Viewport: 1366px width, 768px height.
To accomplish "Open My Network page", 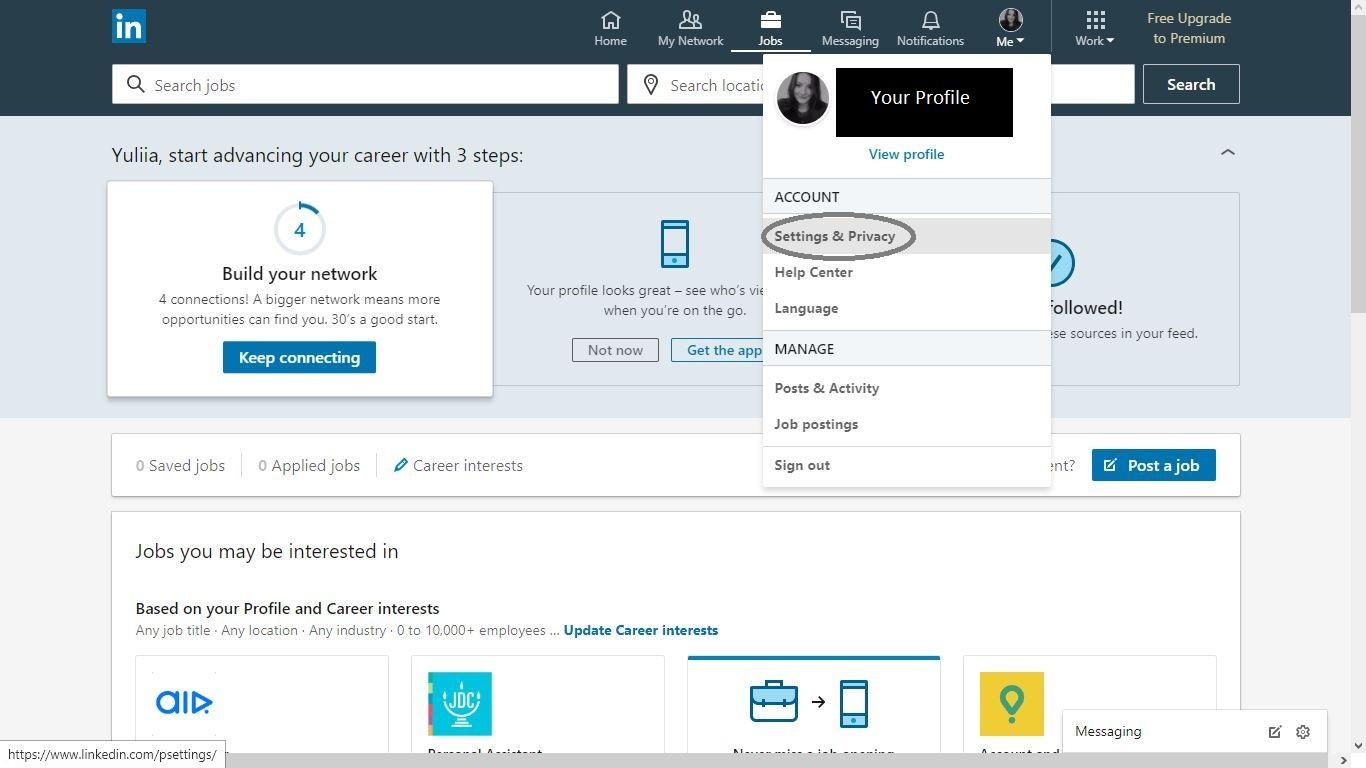I will pos(690,28).
